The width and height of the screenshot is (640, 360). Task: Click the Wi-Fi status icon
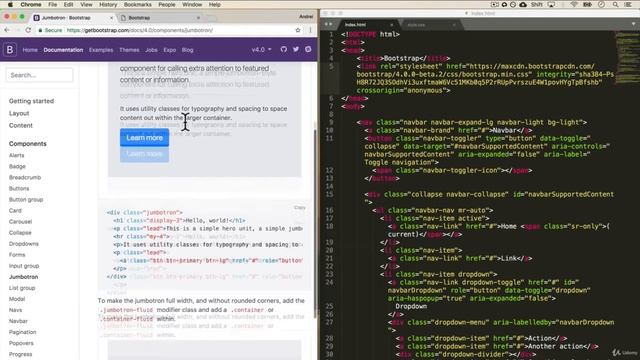pos(574,4)
